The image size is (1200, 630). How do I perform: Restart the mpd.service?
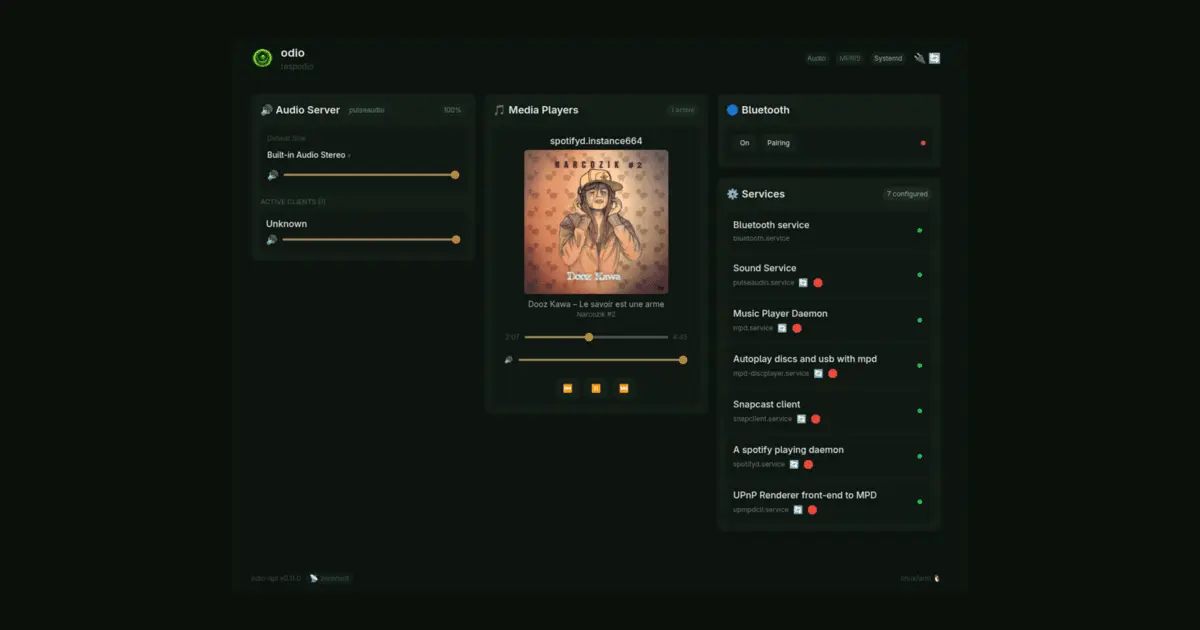coord(782,328)
